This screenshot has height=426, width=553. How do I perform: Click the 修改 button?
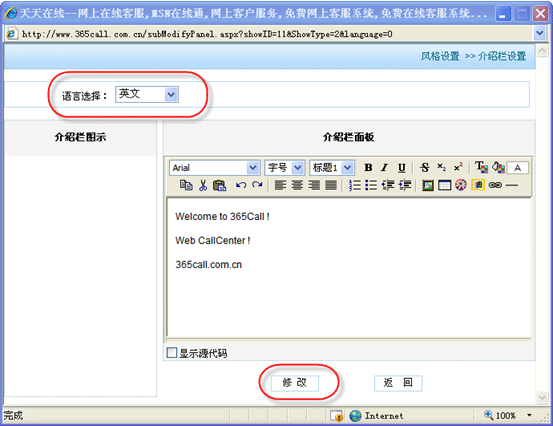[295, 383]
